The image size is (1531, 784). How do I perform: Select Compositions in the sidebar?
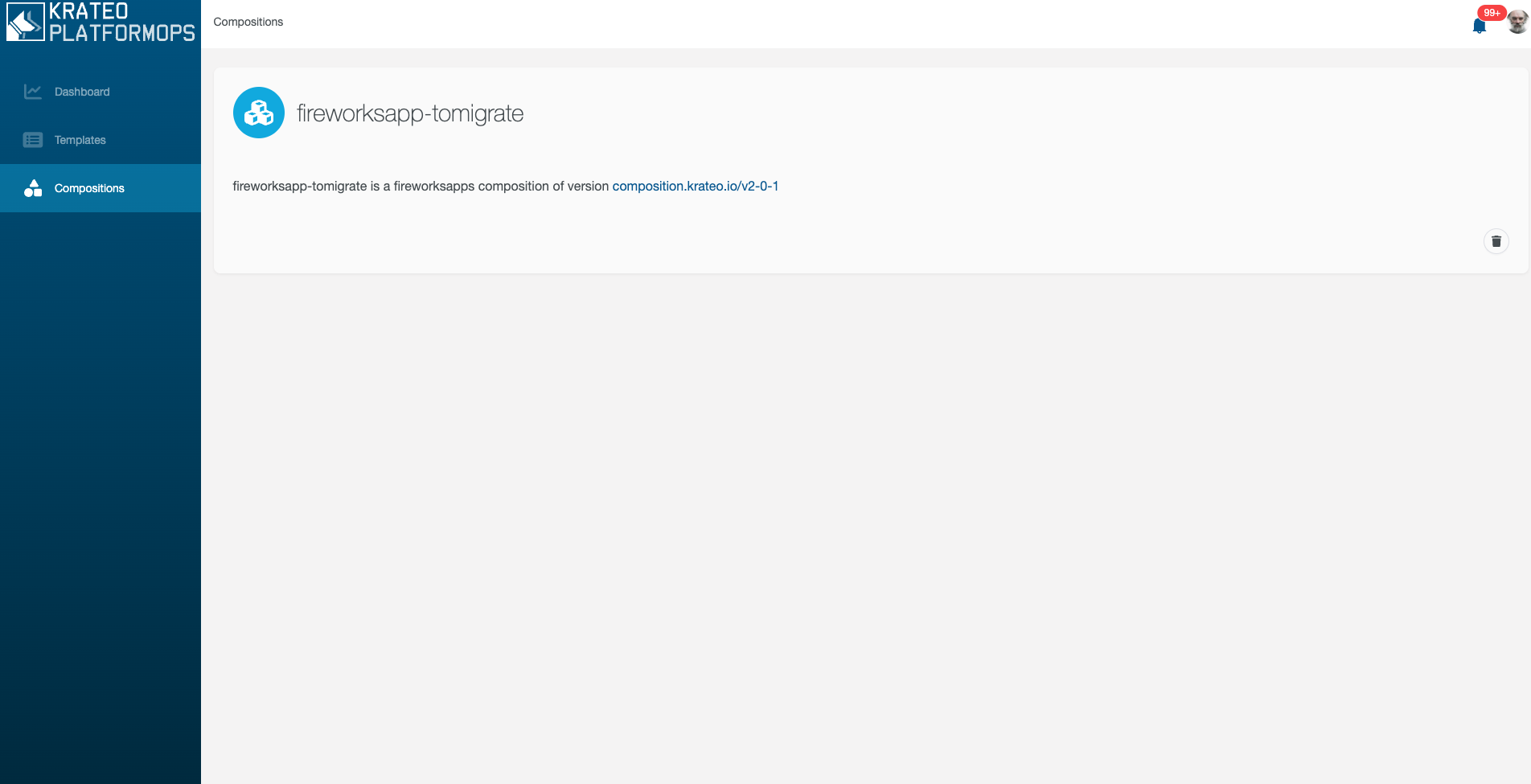[x=101, y=188]
